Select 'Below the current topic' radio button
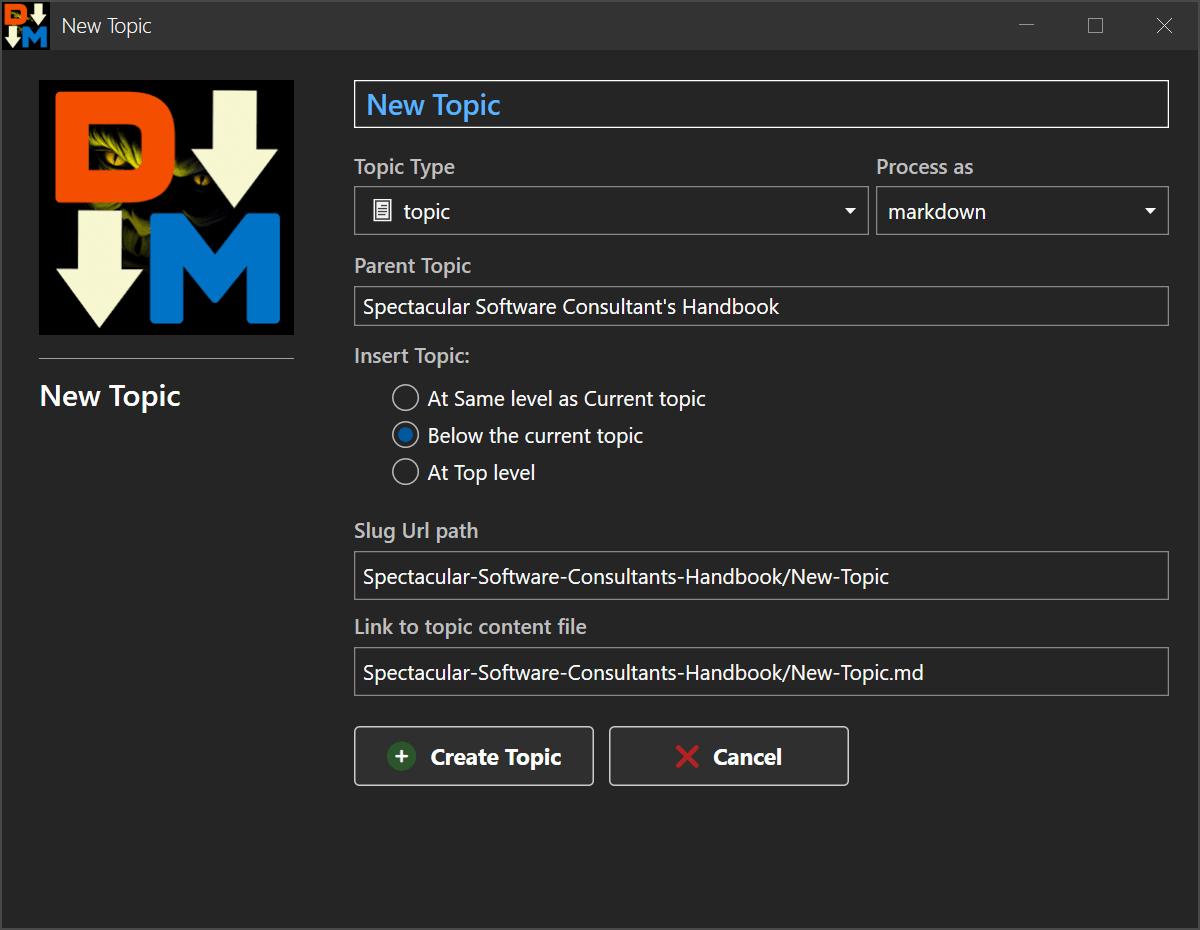The height and width of the screenshot is (930, 1200). pyautogui.click(x=405, y=435)
